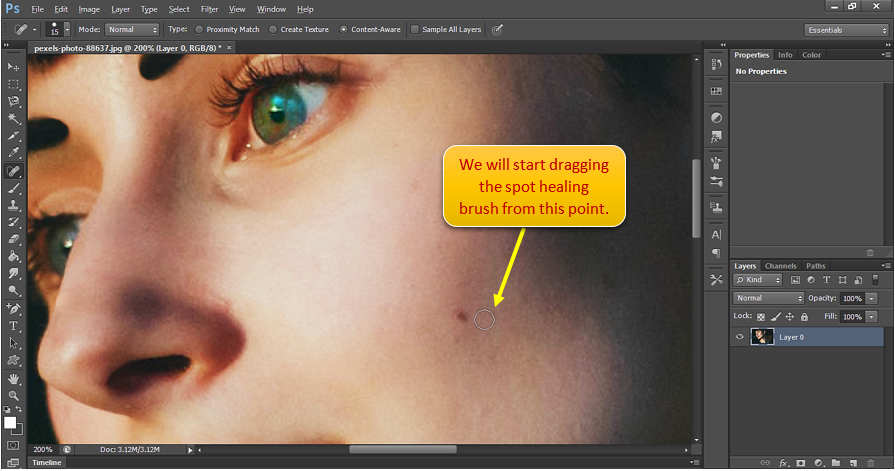The image size is (895, 471).
Task: Select the Pen tool
Action: tap(13, 309)
